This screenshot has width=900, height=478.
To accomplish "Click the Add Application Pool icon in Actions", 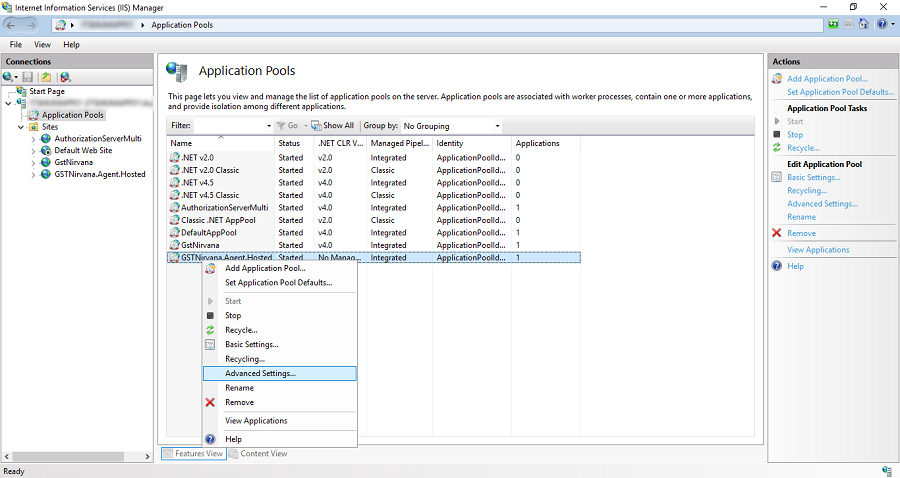I will tap(777, 79).
